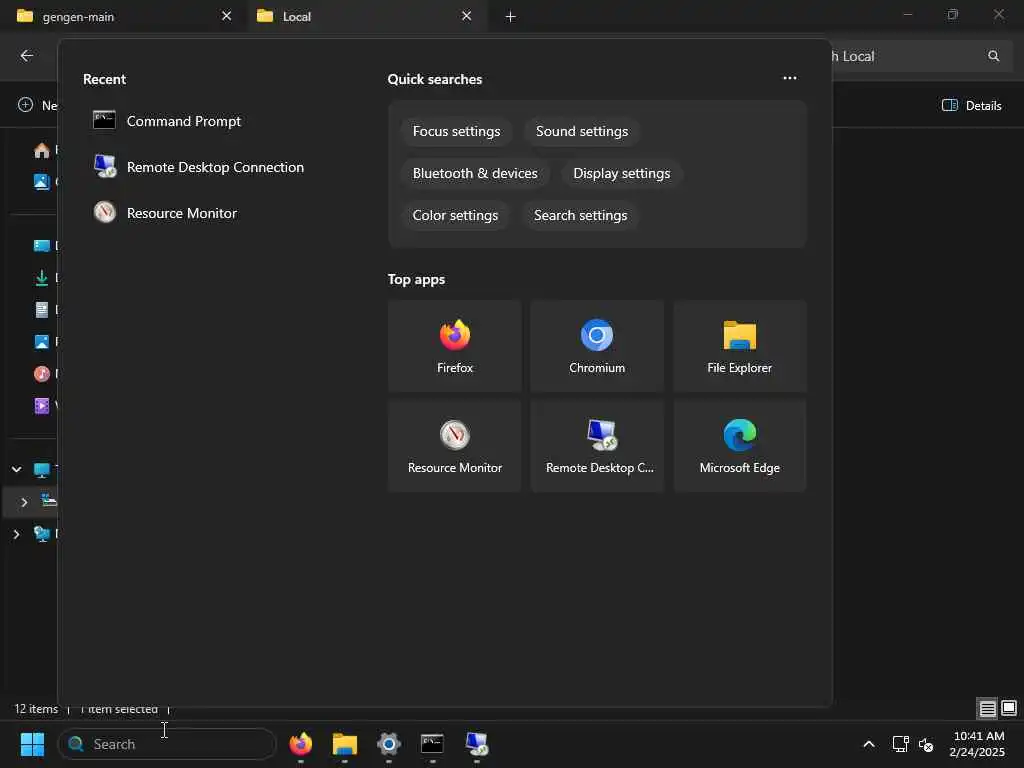This screenshot has width=1024, height=768.
Task: Go back in File Explorer
Action: pyautogui.click(x=27, y=56)
